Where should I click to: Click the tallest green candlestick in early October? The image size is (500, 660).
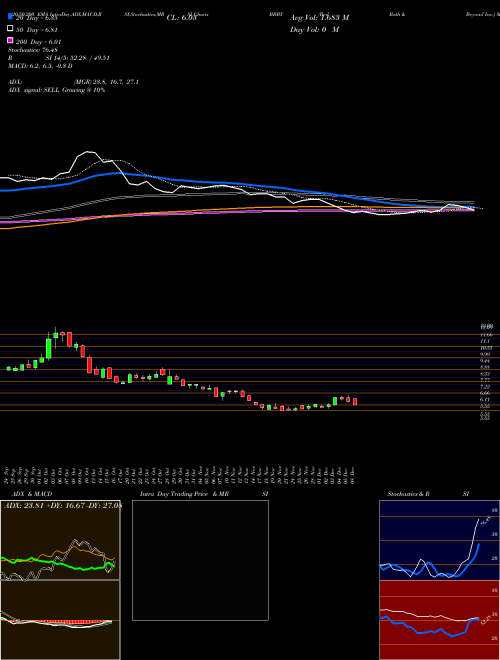pos(49,349)
